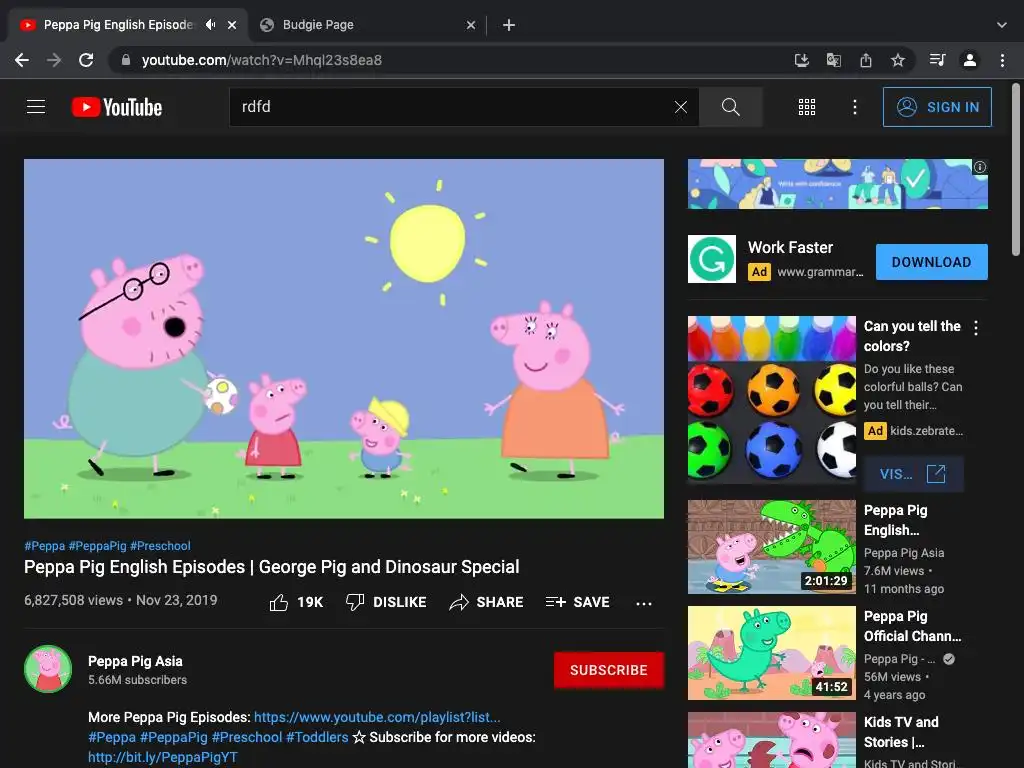Open the 2:01:29 Peppa Pig dinosaur thumbnail

(x=772, y=547)
